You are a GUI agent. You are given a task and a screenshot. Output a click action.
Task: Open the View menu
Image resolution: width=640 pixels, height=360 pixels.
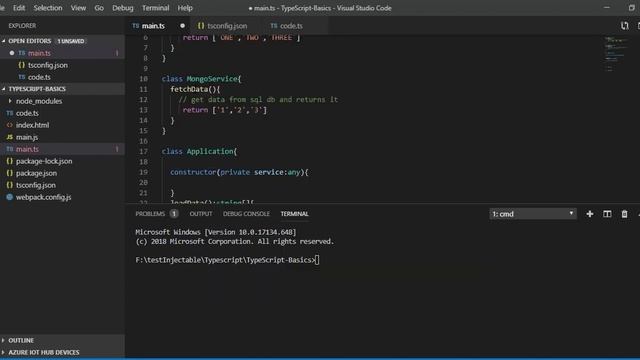tap(78, 8)
